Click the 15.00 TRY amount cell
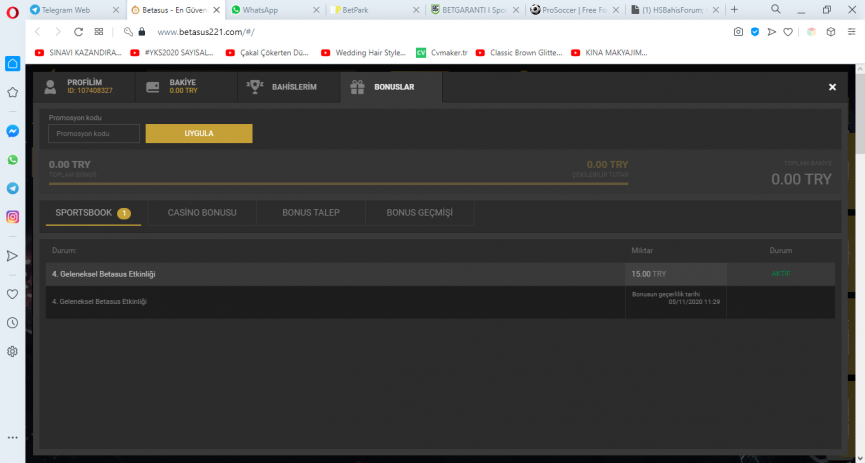Image resolution: width=865 pixels, height=463 pixels. 676,274
